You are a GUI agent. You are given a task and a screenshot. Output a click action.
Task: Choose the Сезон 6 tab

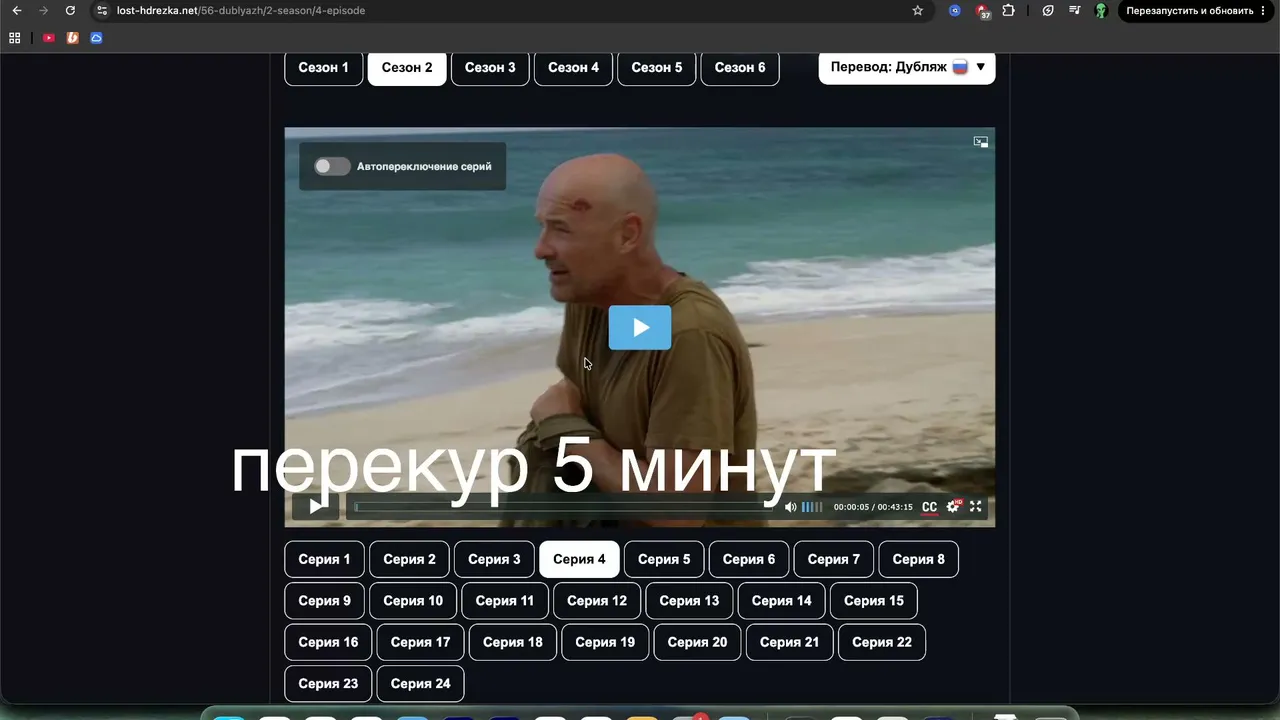(740, 67)
